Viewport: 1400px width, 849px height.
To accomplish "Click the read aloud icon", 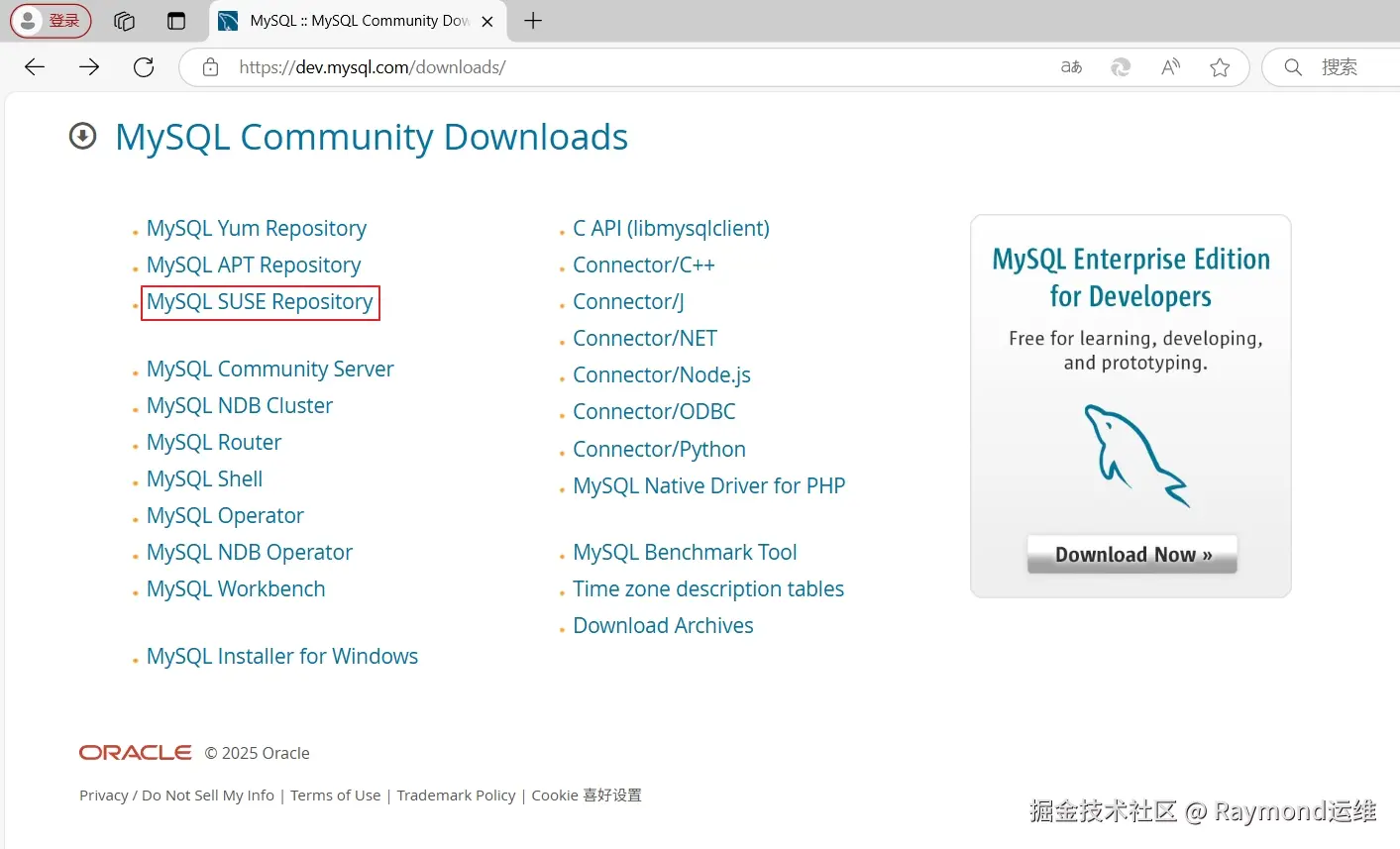I will click(1170, 67).
